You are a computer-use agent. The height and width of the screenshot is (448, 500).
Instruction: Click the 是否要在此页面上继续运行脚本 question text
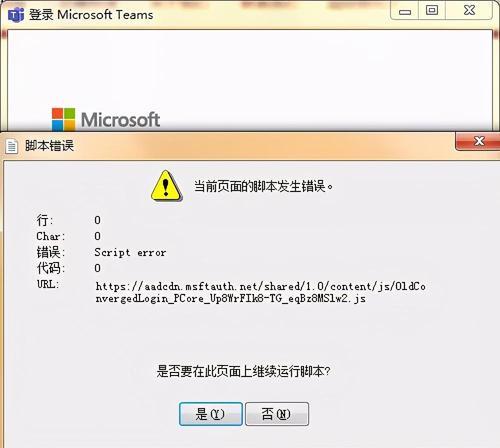click(244, 371)
